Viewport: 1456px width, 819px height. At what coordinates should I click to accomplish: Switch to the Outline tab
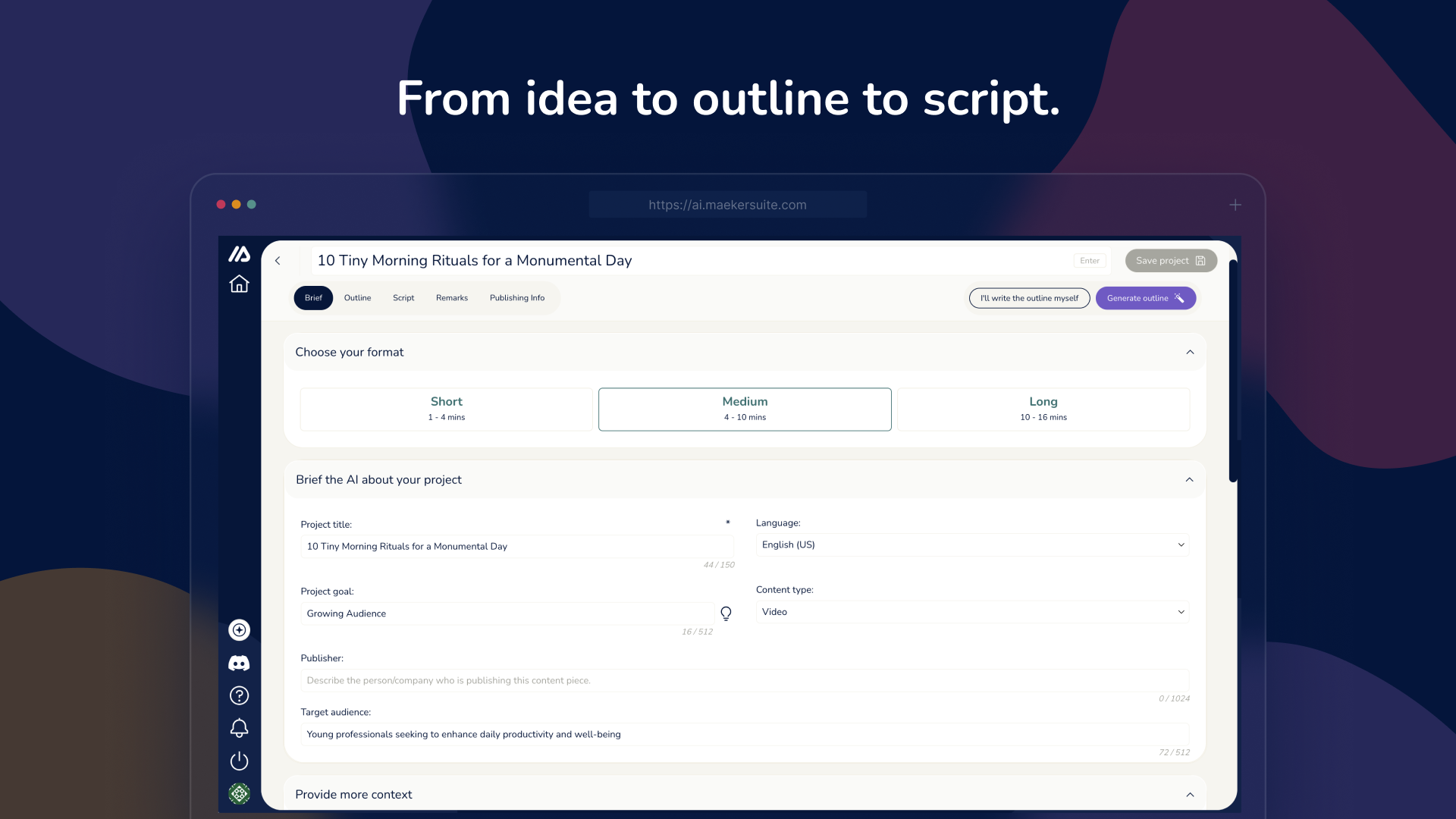tap(357, 297)
